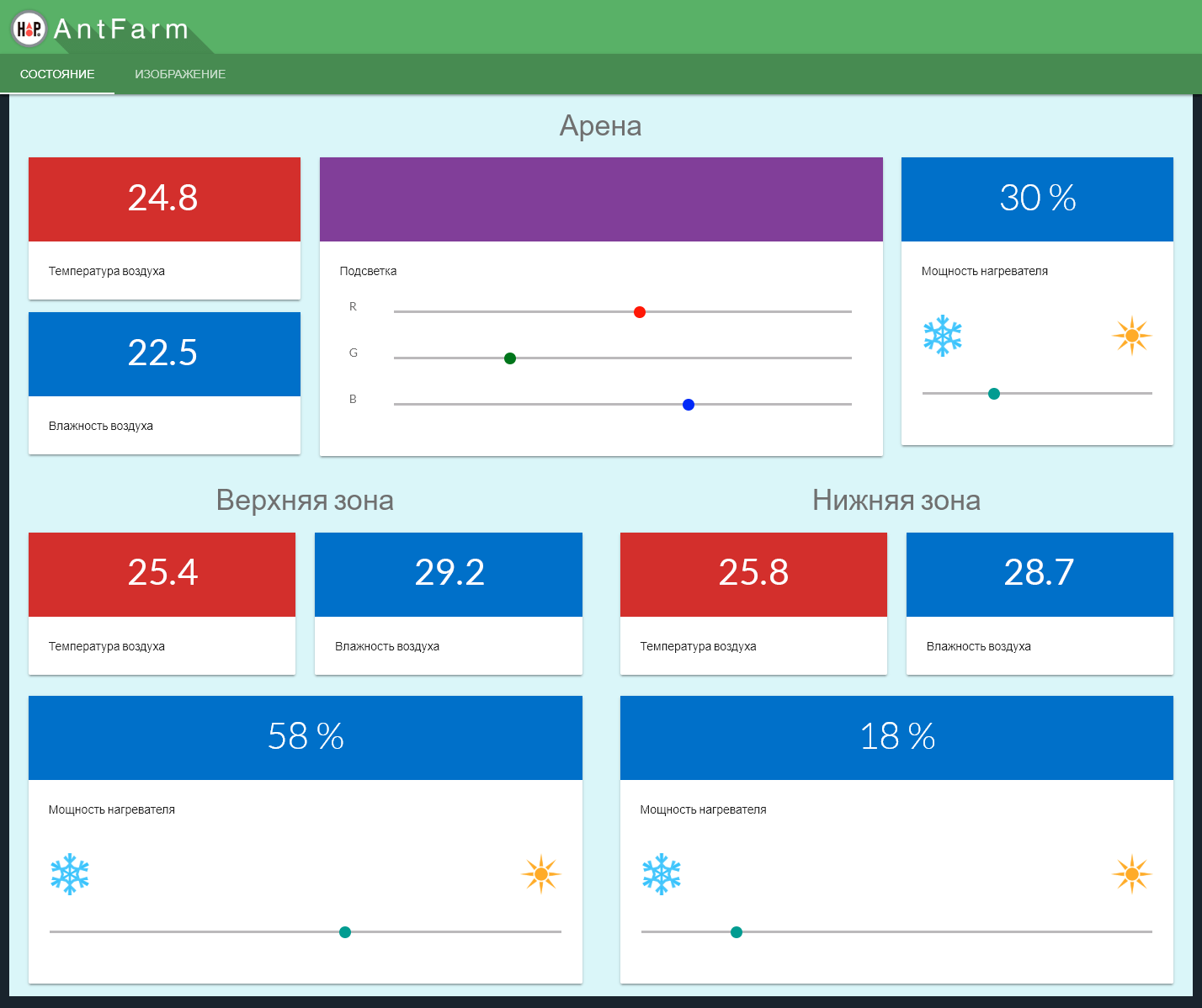
Task: Click the AntFarm title text
Action: [121, 29]
